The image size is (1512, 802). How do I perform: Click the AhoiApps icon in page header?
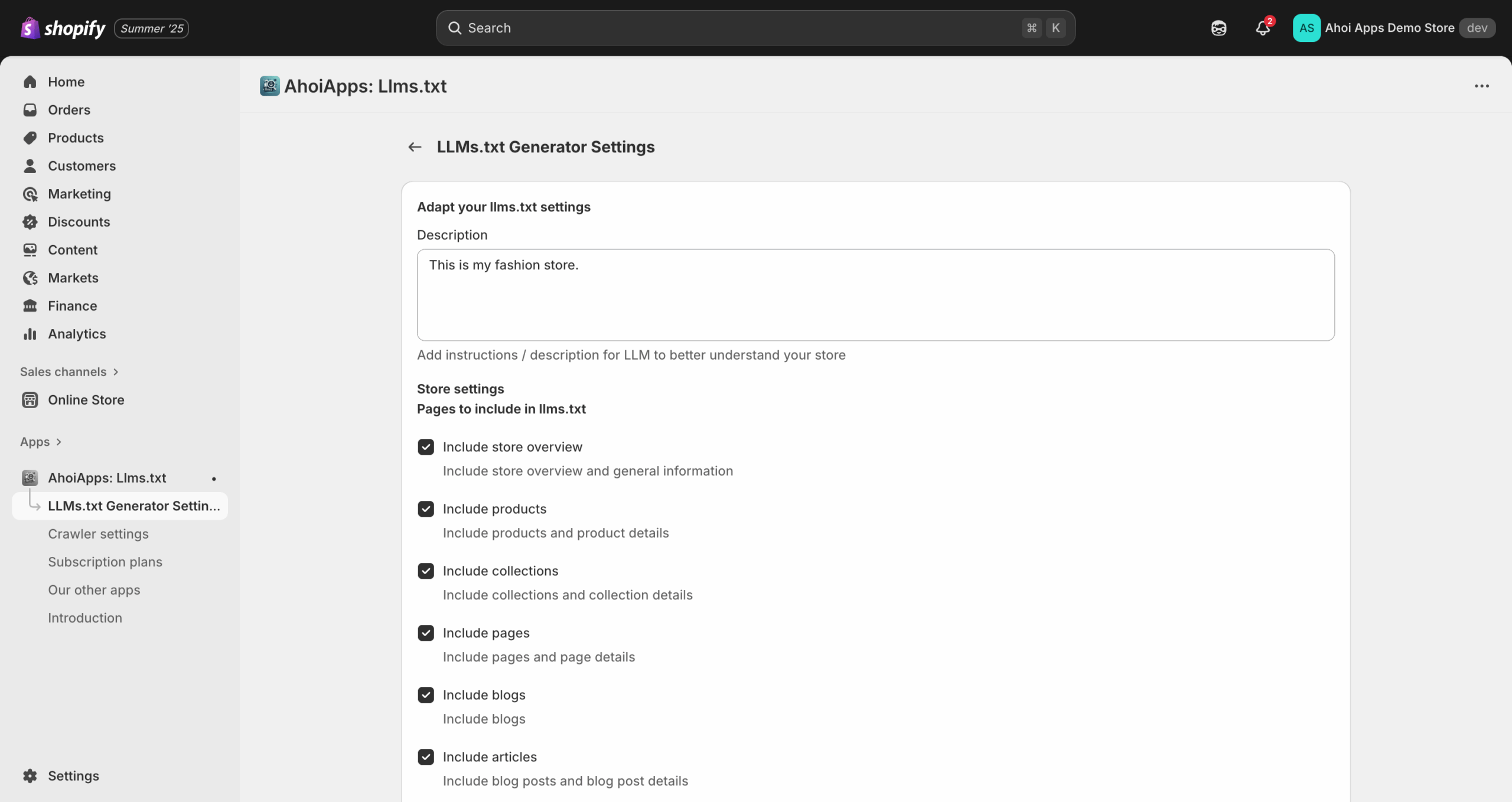click(x=270, y=86)
